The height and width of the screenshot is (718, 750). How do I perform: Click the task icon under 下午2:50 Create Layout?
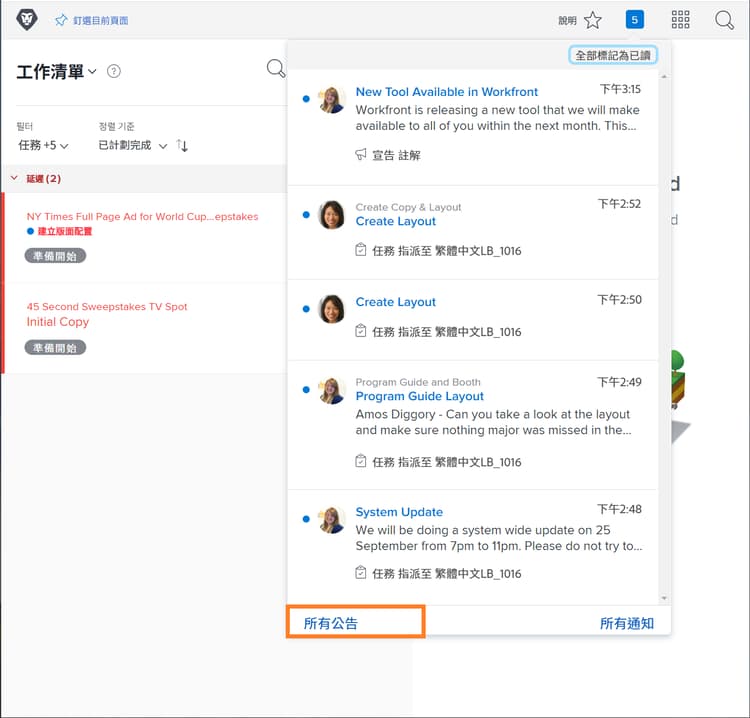pyautogui.click(x=361, y=331)
